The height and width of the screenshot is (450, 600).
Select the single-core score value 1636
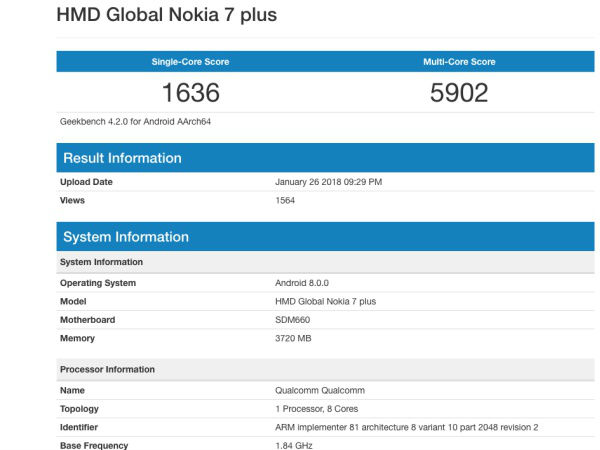[x=191, y=93]
